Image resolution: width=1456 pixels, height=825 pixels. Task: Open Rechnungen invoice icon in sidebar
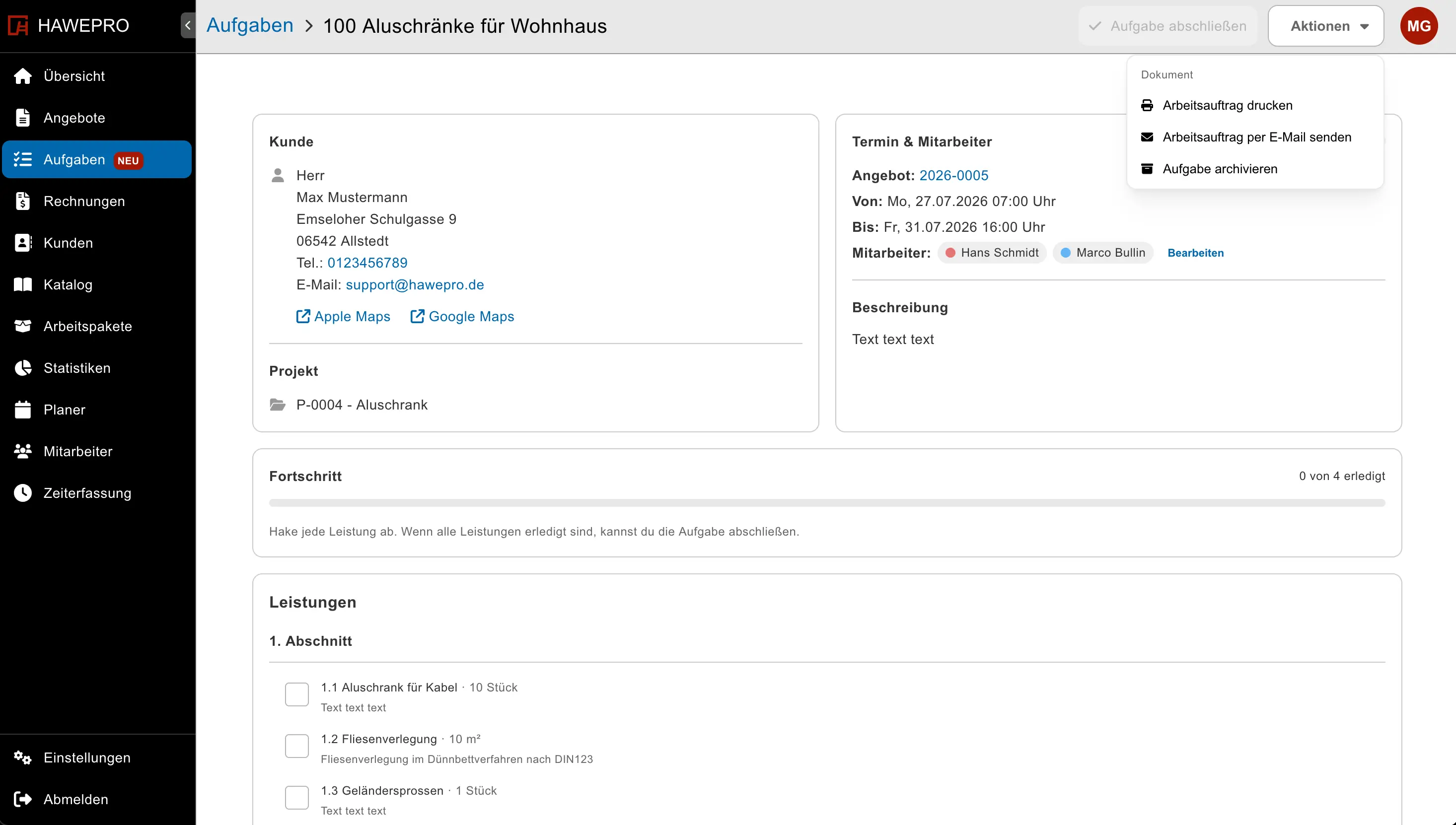coord(23,201)
